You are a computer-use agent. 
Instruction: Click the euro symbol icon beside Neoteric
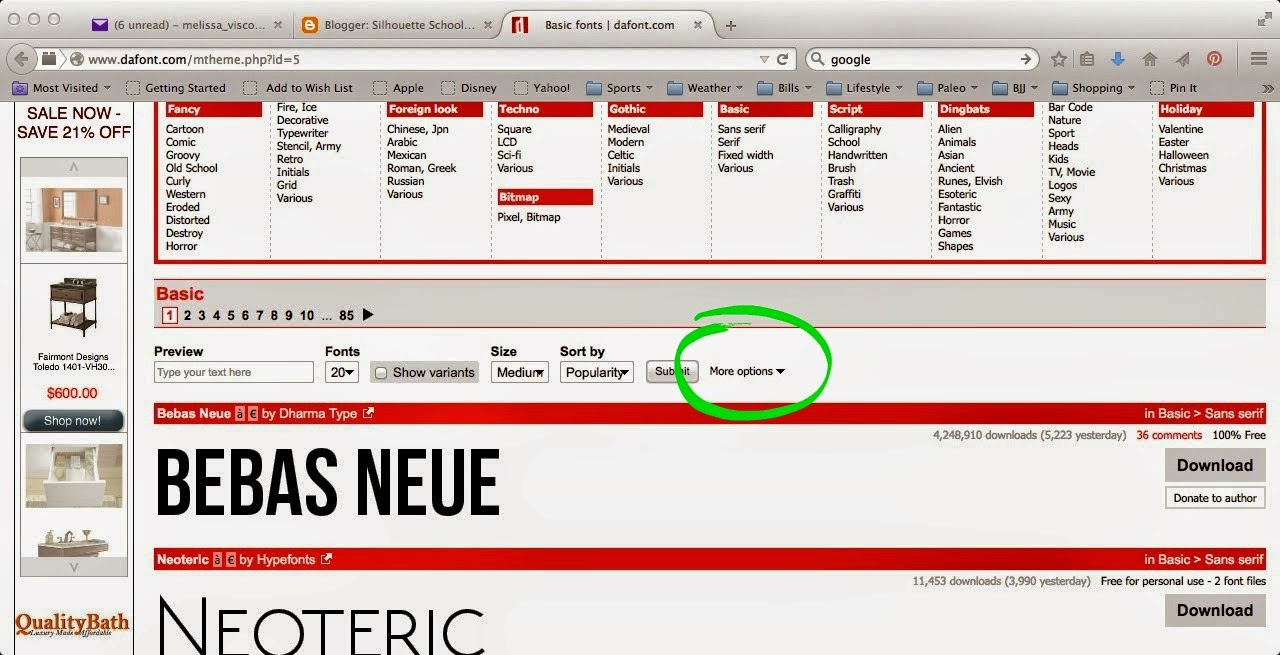click(x=231, y=559)
